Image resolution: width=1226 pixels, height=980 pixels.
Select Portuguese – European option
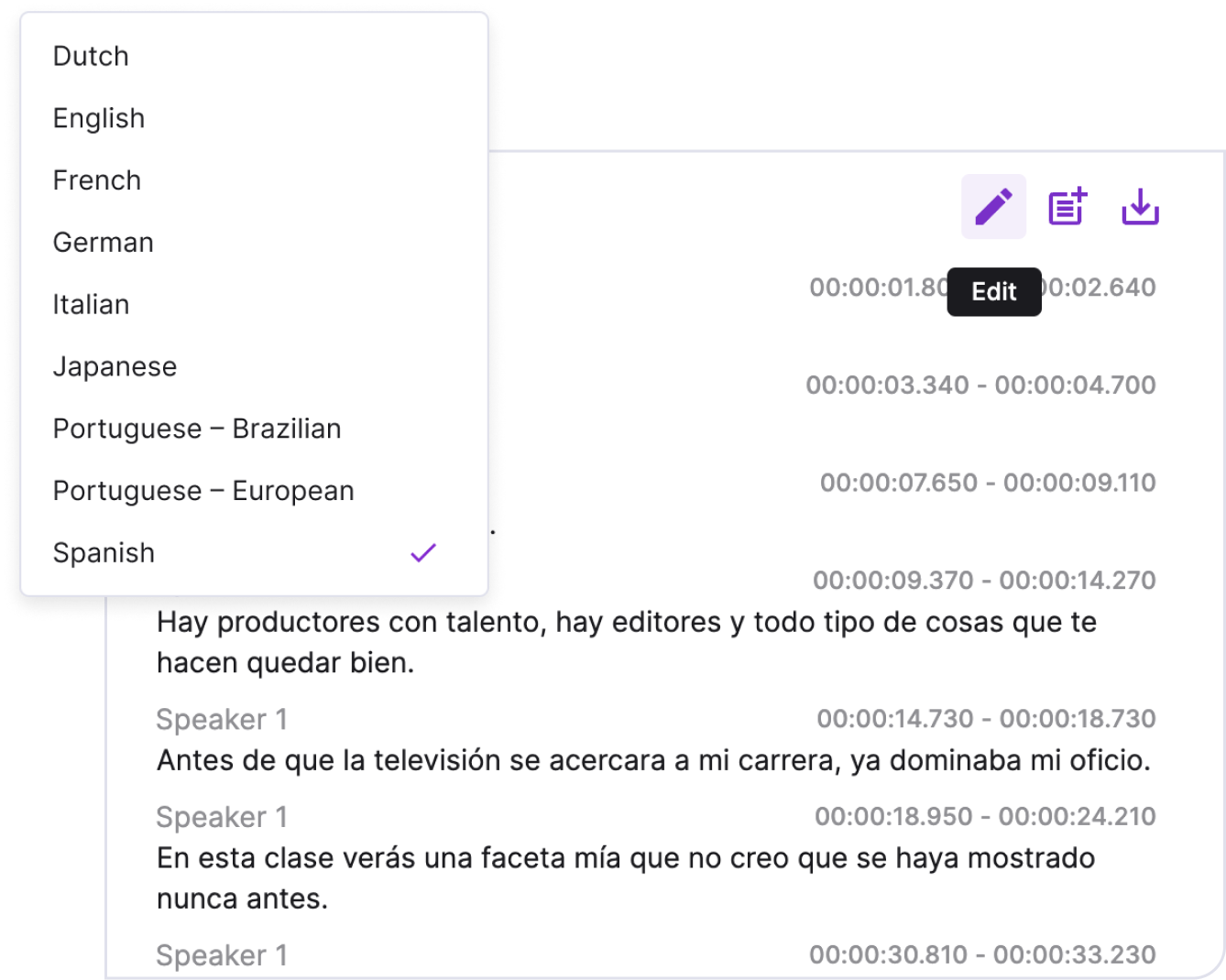click(203, 490)
